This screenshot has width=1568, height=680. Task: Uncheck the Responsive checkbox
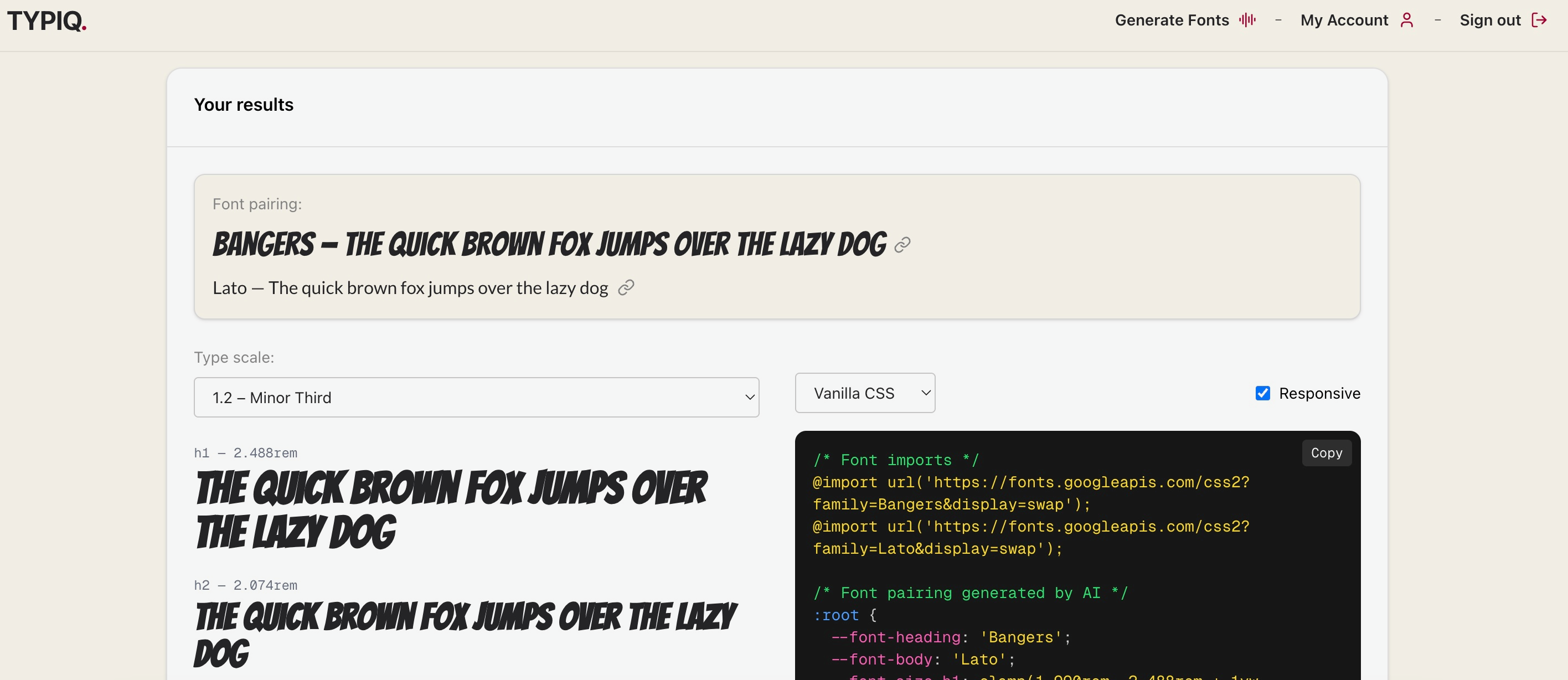click(1262, 393)
